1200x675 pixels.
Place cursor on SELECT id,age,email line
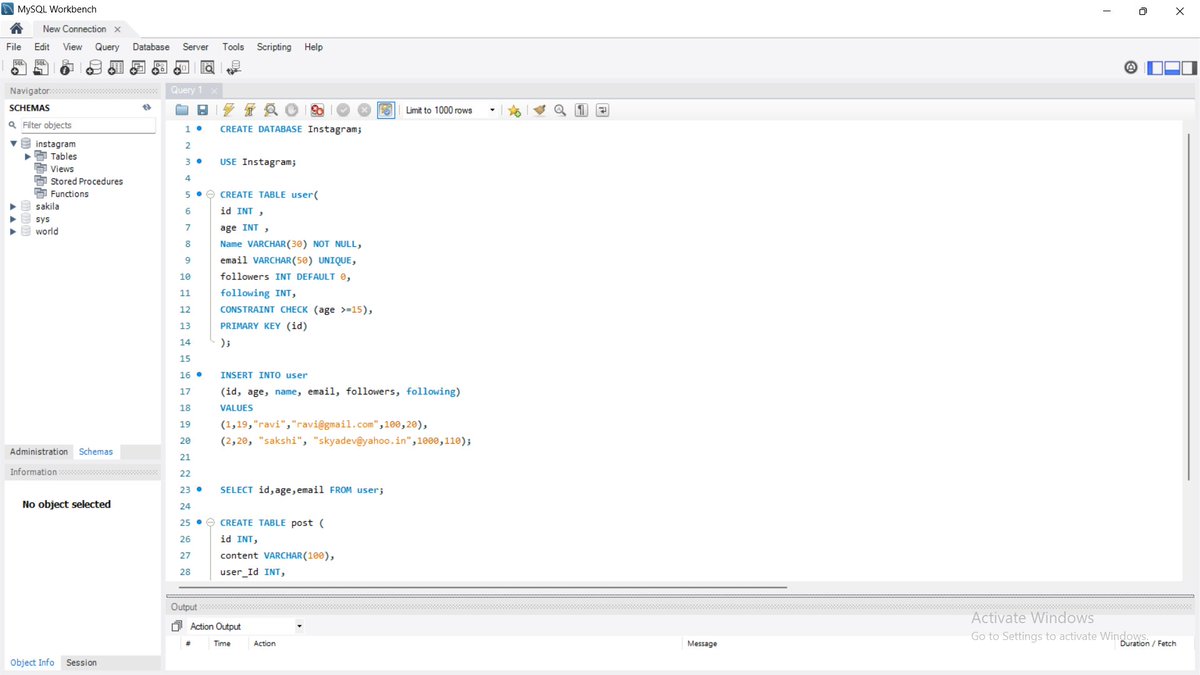(x=302, y=490)
